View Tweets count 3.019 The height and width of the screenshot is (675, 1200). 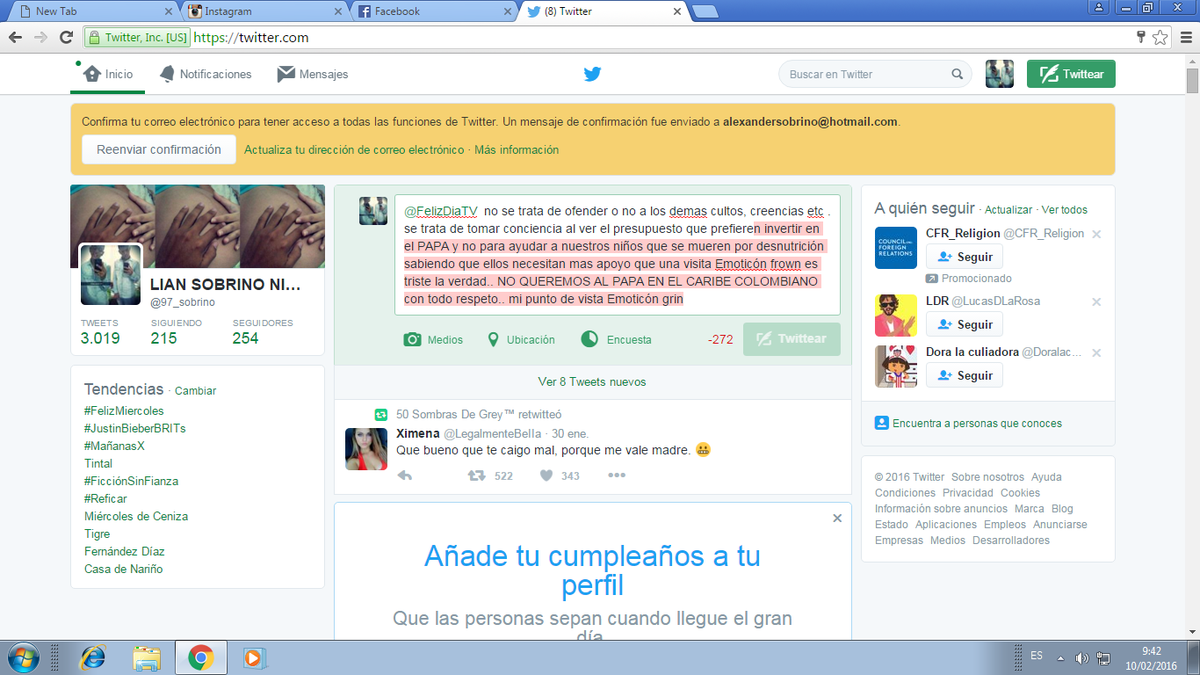100,332
